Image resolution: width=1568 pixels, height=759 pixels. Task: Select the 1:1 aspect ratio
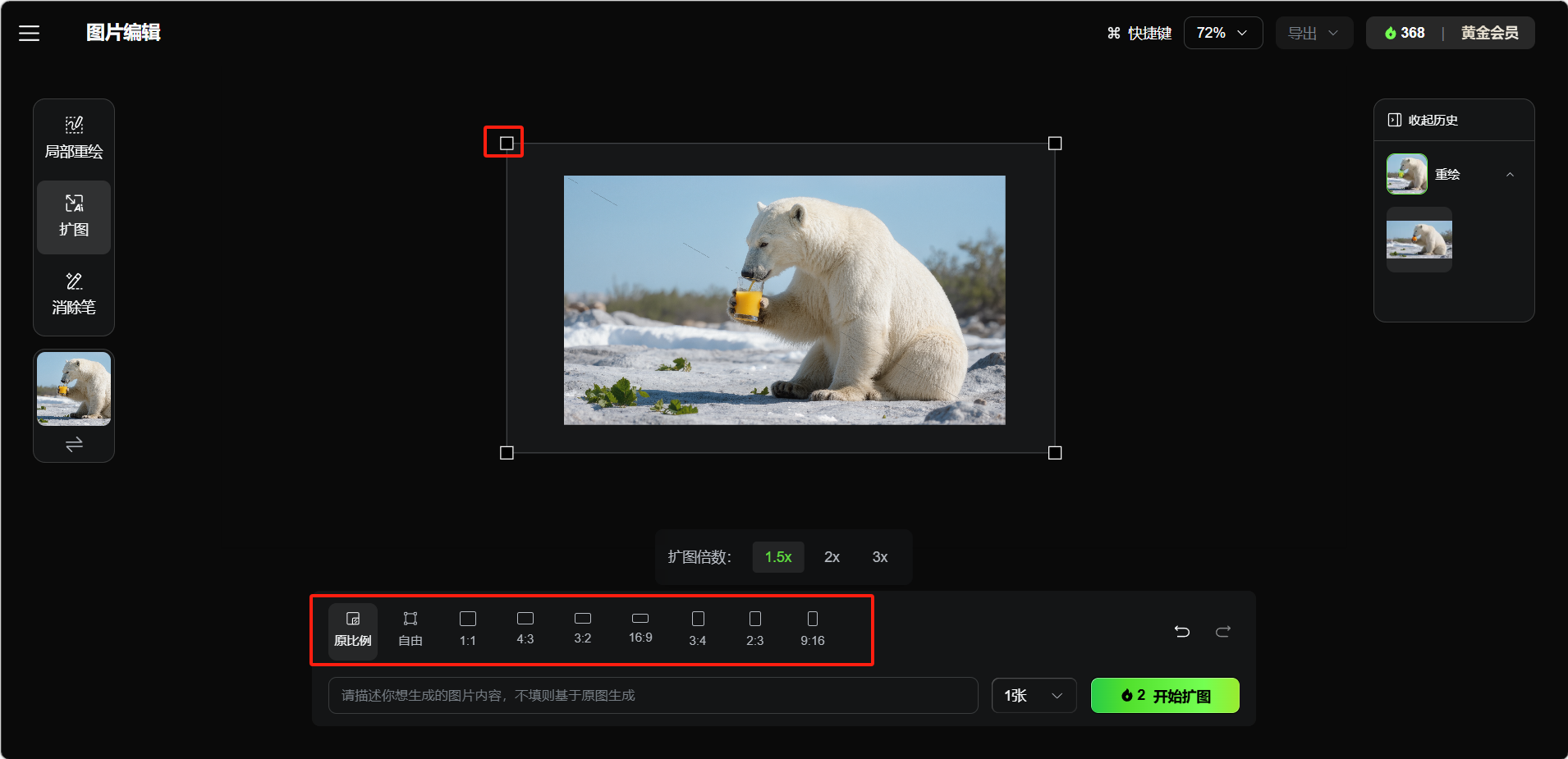pos(468,629)
